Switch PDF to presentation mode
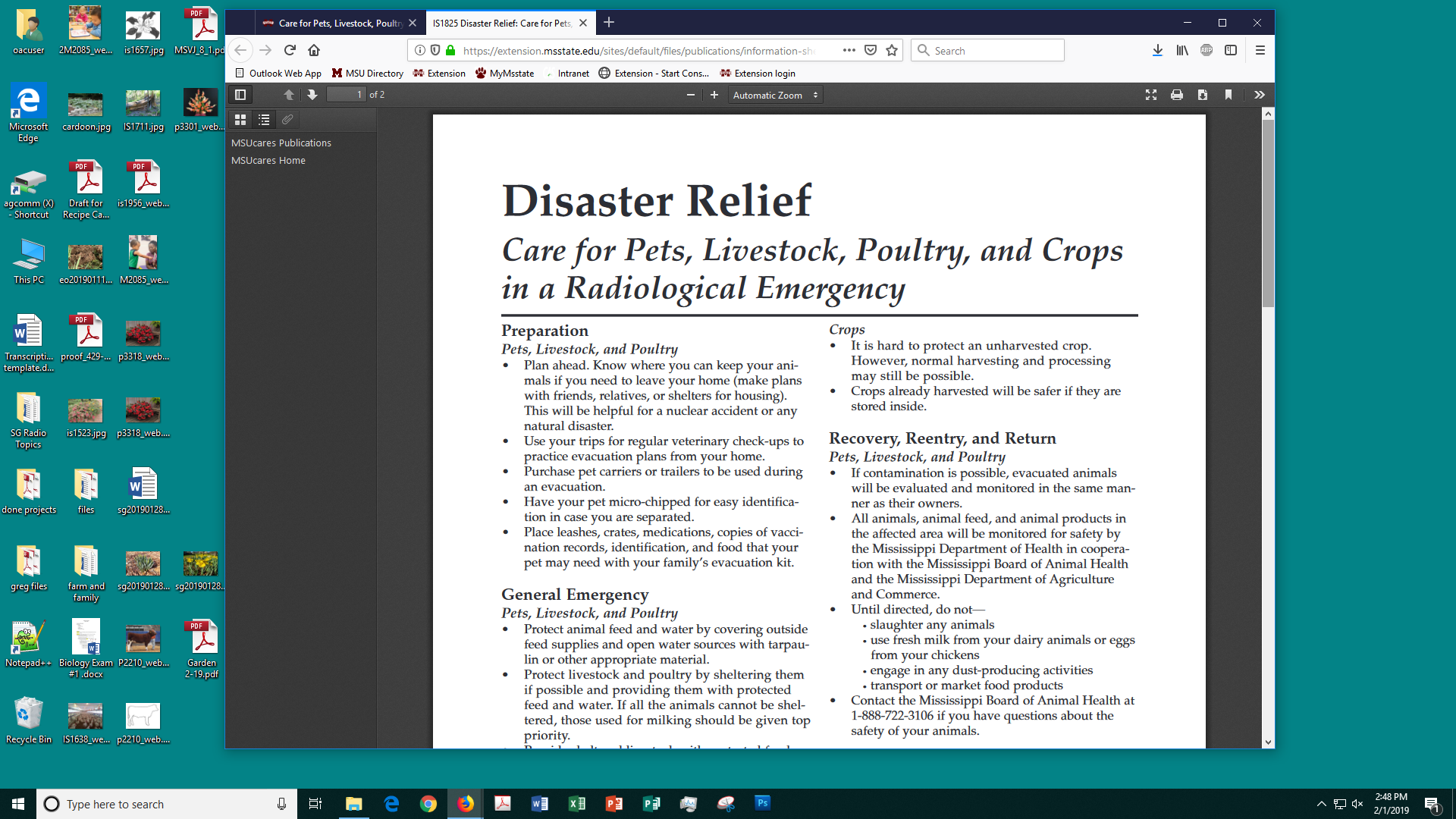Viewport: 1456px width, 819px height. (x=1151, y=95)
